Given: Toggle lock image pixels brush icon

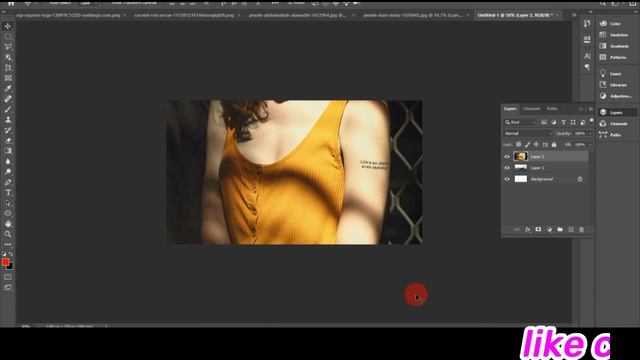Looking at the screenshot, I should coord(528,144).
